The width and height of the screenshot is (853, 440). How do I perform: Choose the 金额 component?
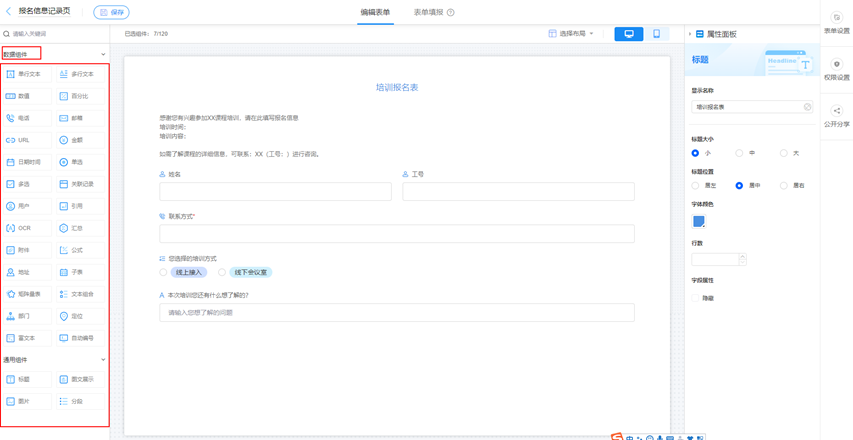[81, 140]
